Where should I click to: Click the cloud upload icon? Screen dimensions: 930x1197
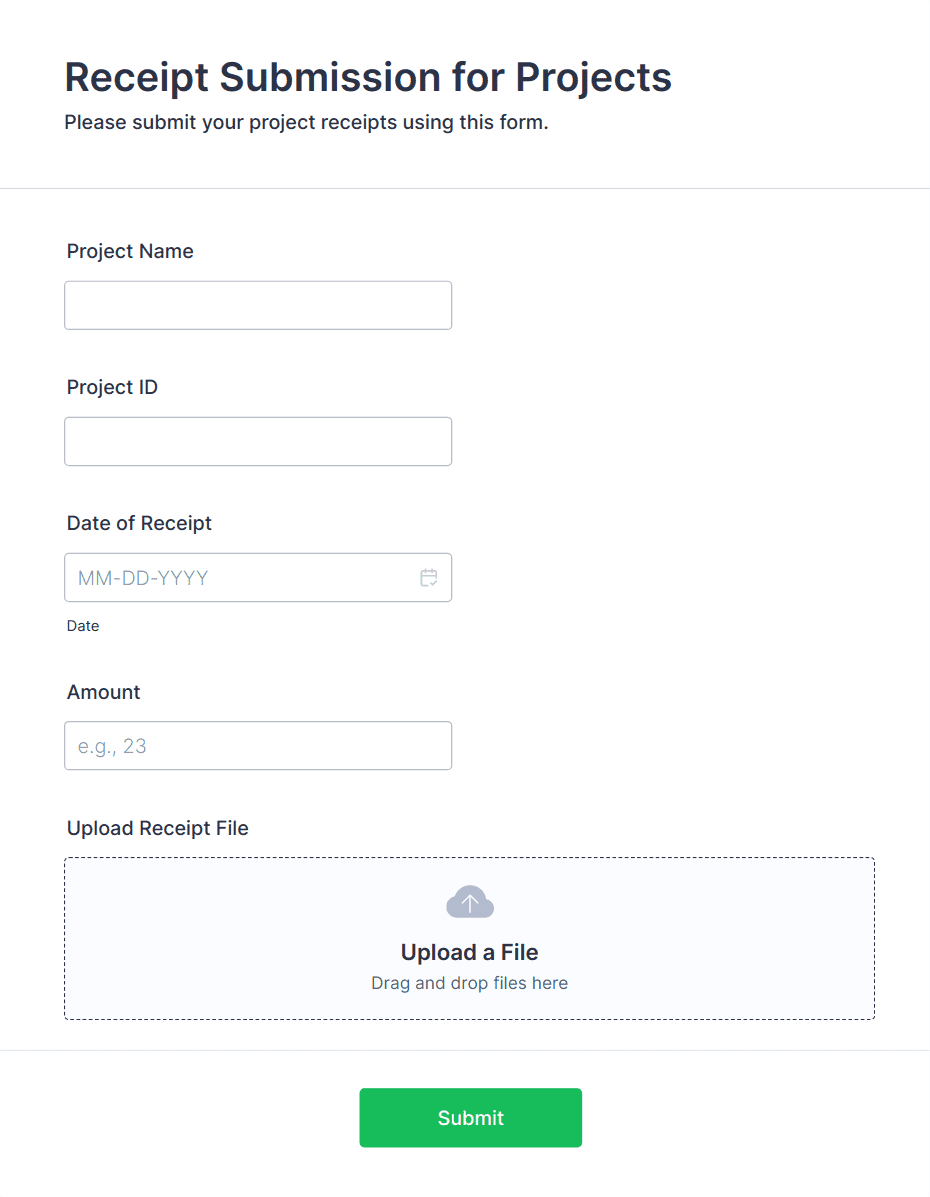point(469,902)
